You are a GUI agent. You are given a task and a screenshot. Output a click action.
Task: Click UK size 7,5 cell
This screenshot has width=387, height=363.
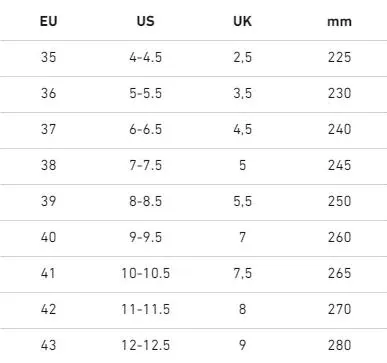coord(242,273)
